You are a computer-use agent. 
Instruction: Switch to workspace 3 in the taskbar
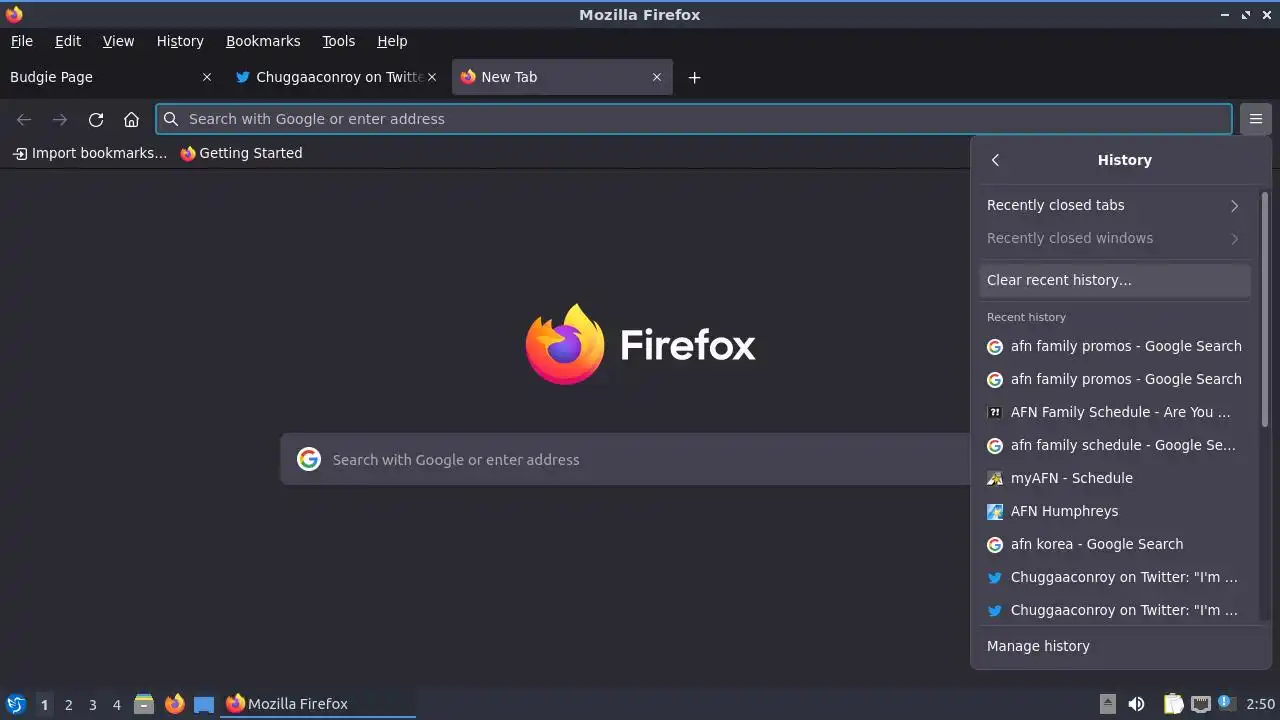tap(92, 704)
